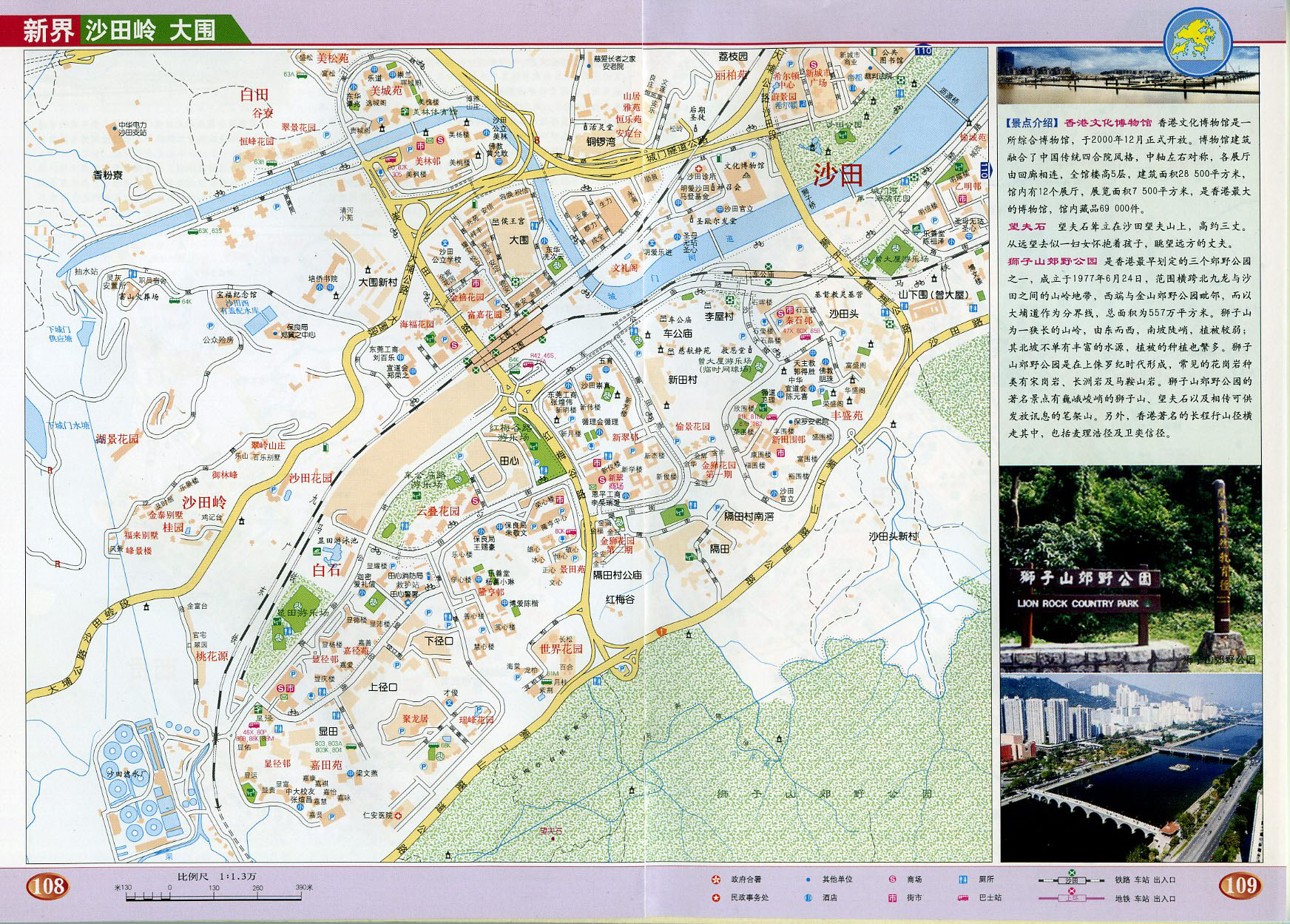Select the 商场 shopping mall legend icon
The image size is (1290, 924).
pyautogui.click(x=892, y=880)
